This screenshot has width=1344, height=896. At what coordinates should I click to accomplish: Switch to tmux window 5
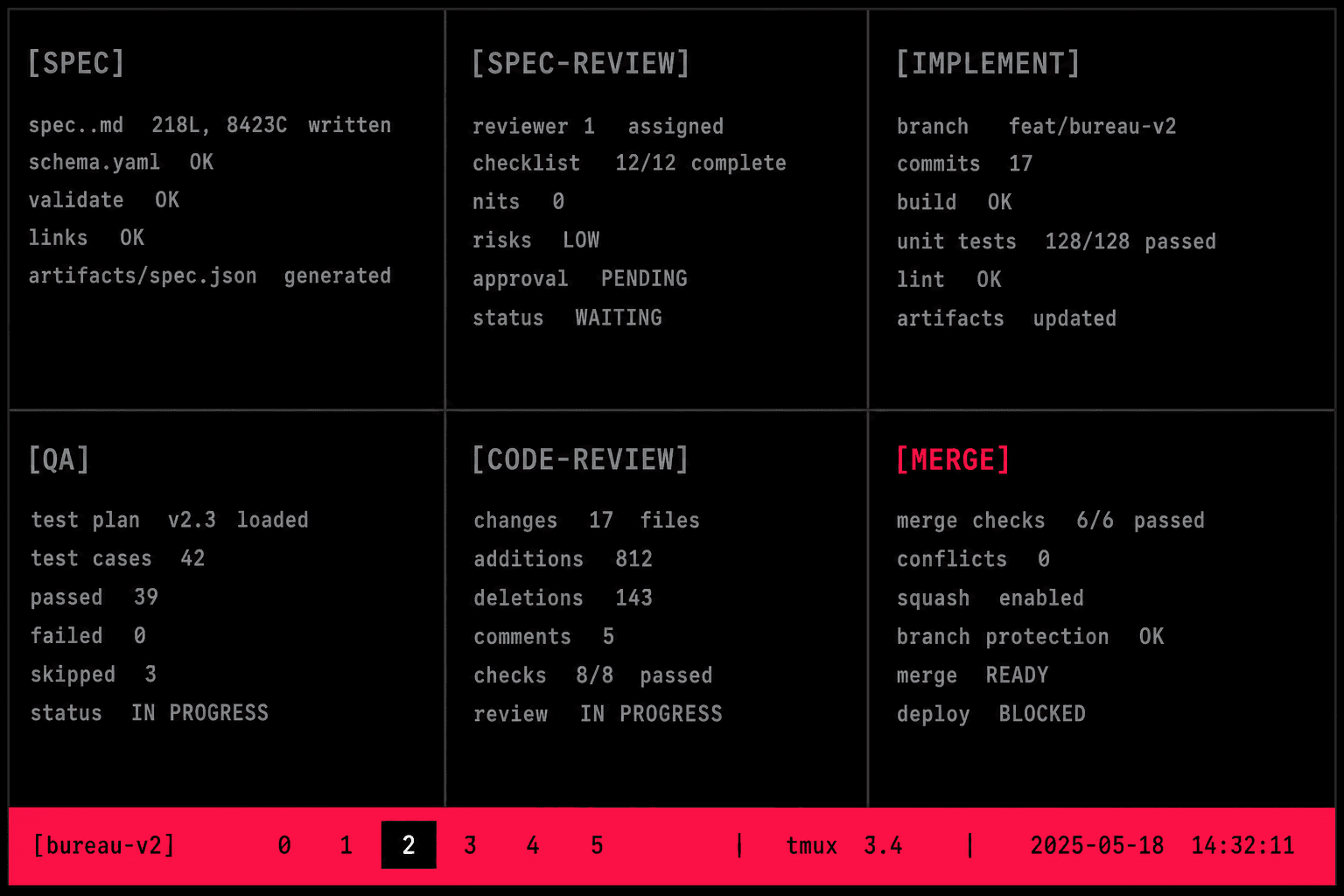click(597, 845)
